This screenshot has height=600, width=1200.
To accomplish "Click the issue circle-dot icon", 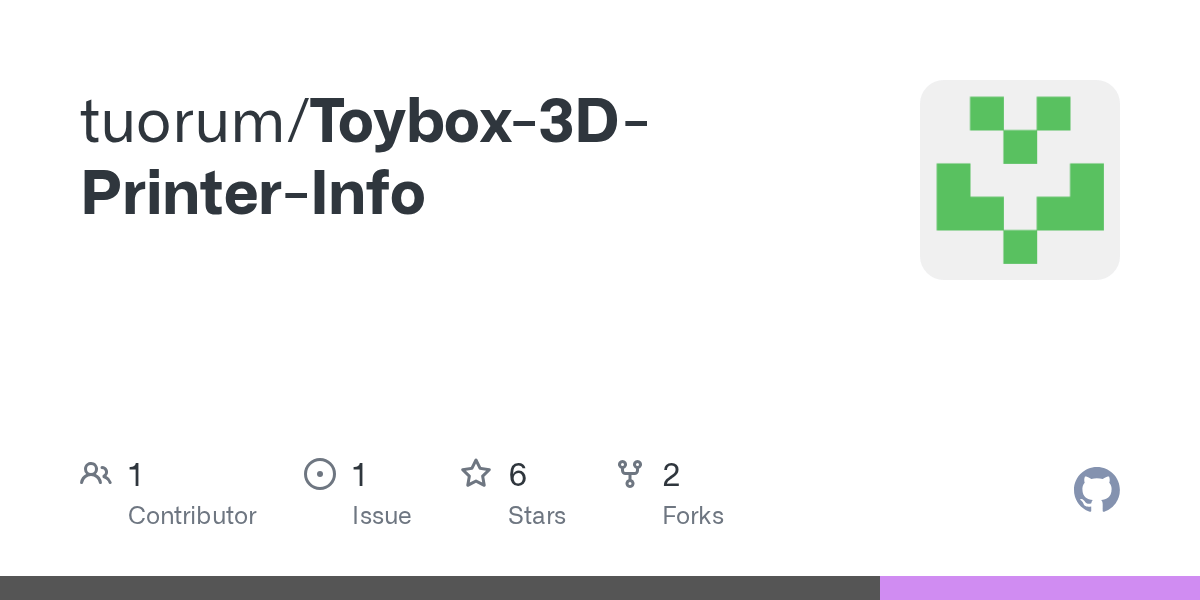I will click(320, 474).
